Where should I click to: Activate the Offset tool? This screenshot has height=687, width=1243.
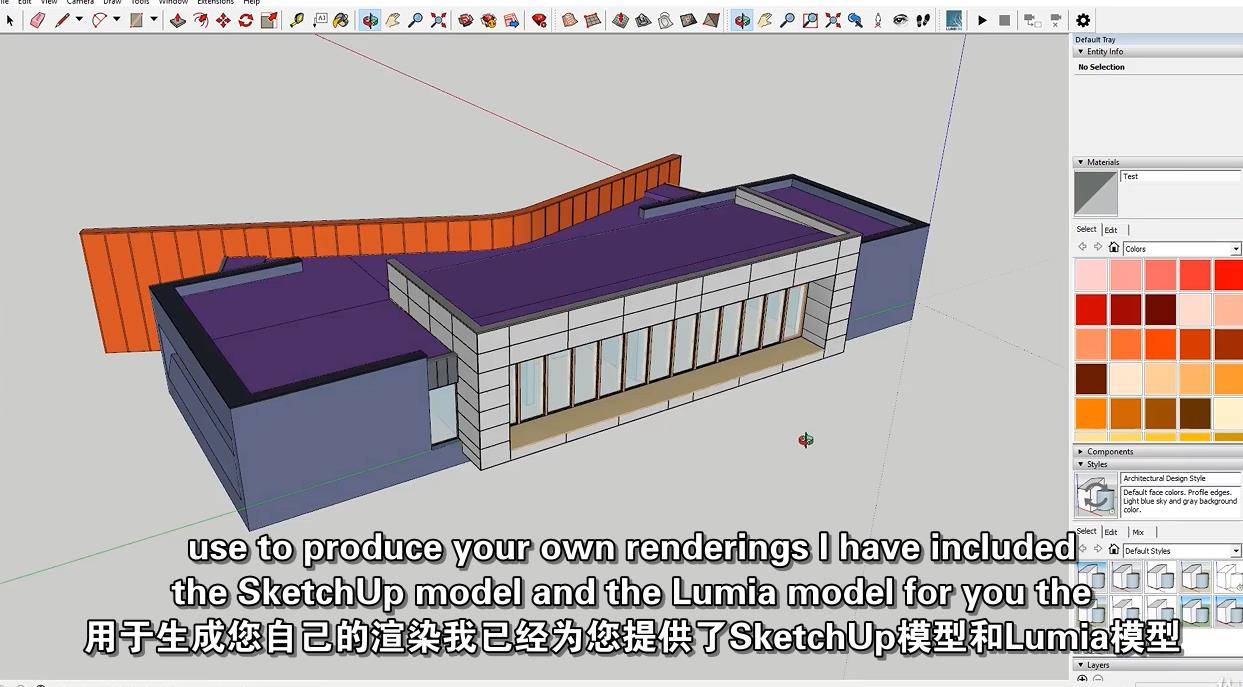(x=200, y=20)
